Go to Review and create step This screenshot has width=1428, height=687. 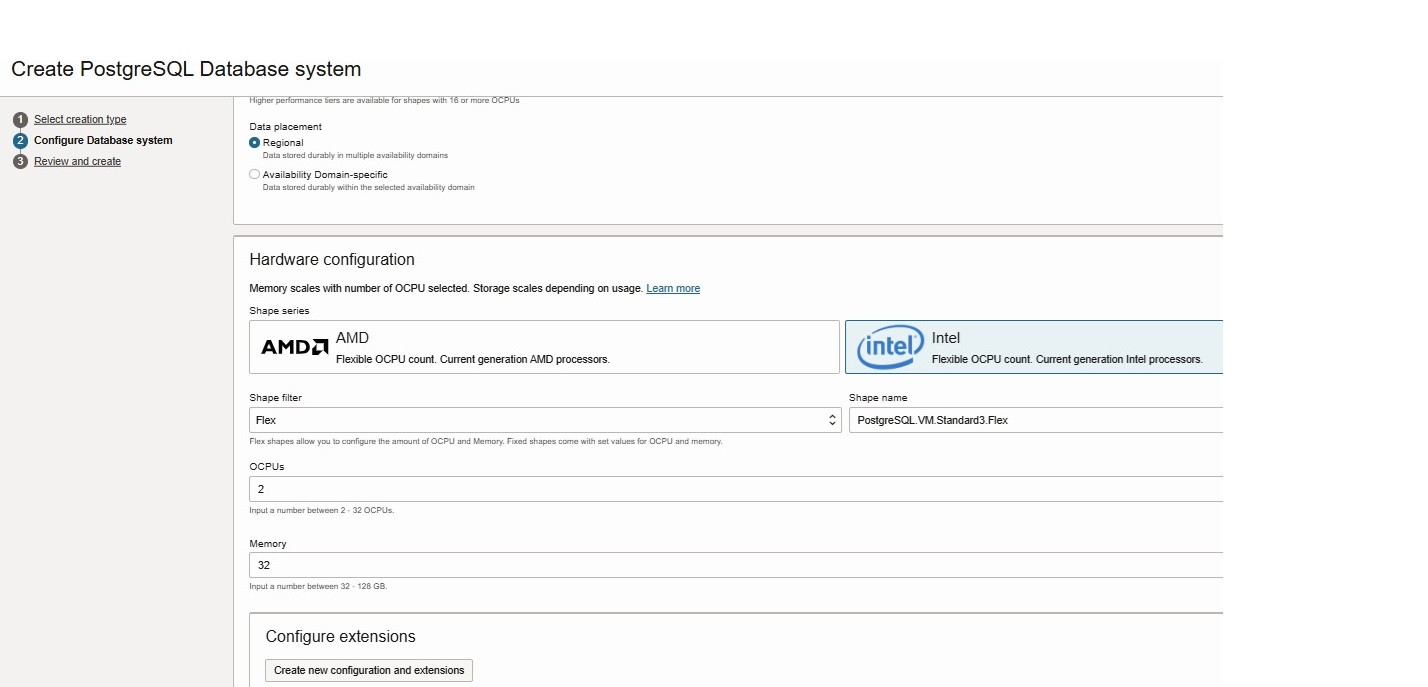(77, 161)
